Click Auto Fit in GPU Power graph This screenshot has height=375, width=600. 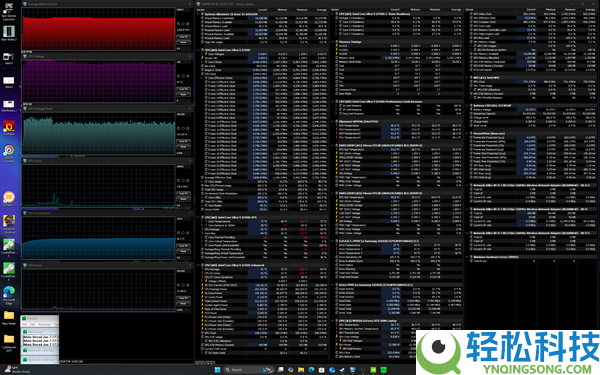coord(183,298)
